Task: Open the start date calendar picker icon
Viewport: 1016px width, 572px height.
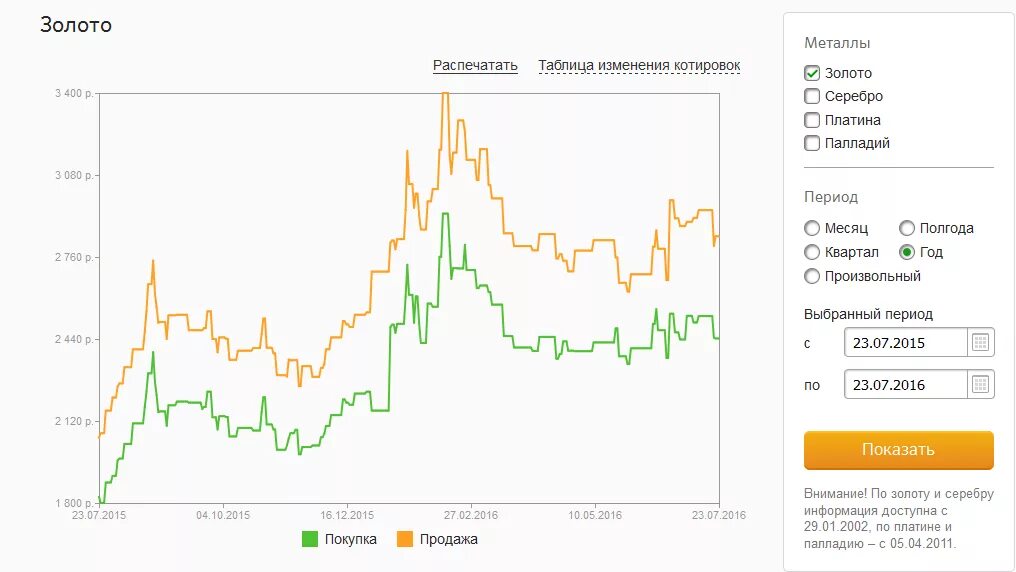Action: click(981, 343)
